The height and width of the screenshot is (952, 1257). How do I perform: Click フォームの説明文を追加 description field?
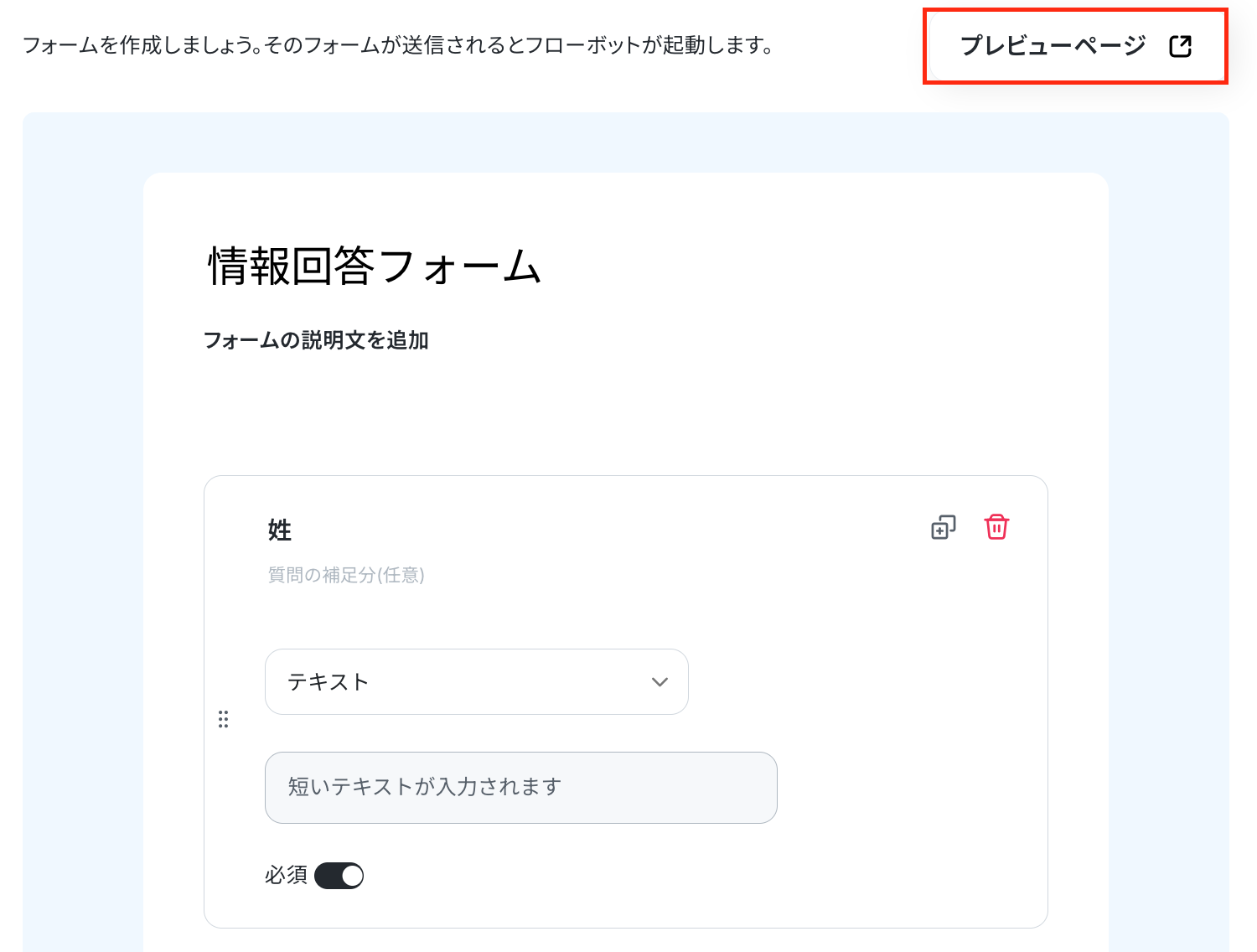(316, 340)
